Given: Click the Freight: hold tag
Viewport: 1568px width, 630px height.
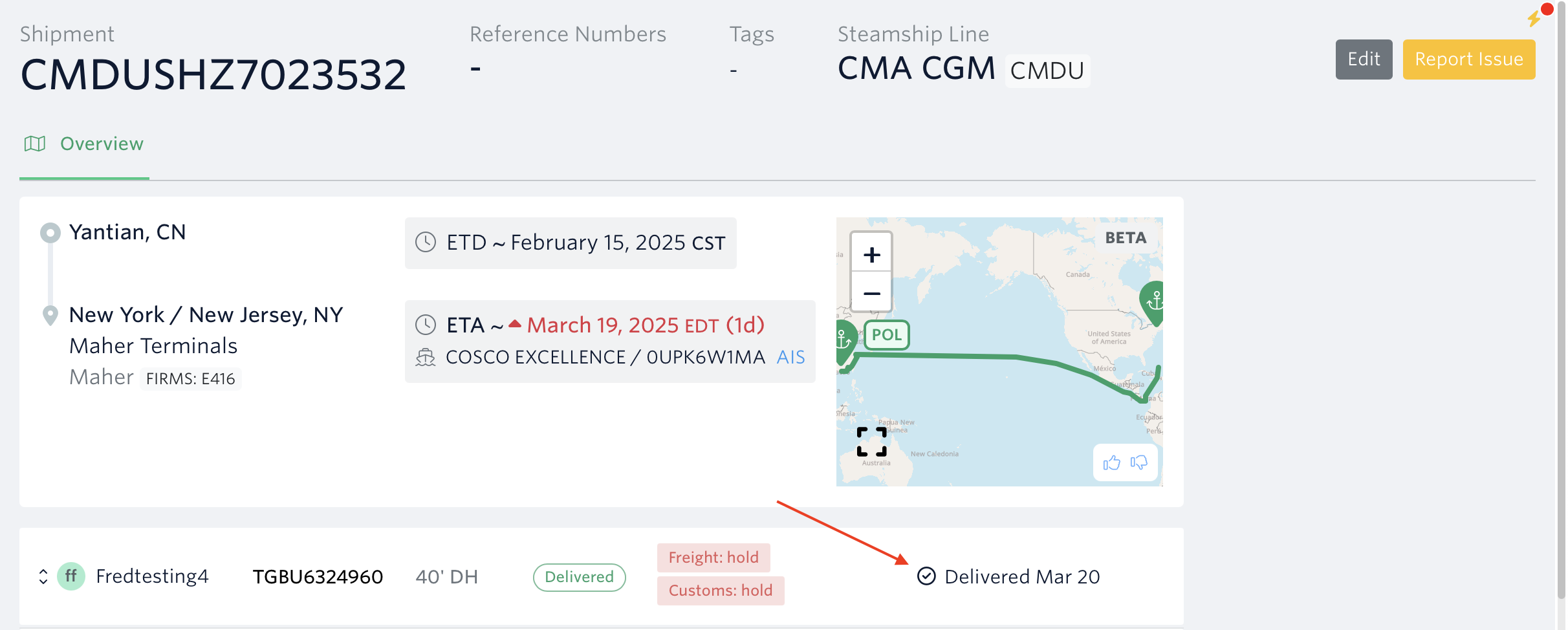Looking at the screenshot, I should 713,558.
